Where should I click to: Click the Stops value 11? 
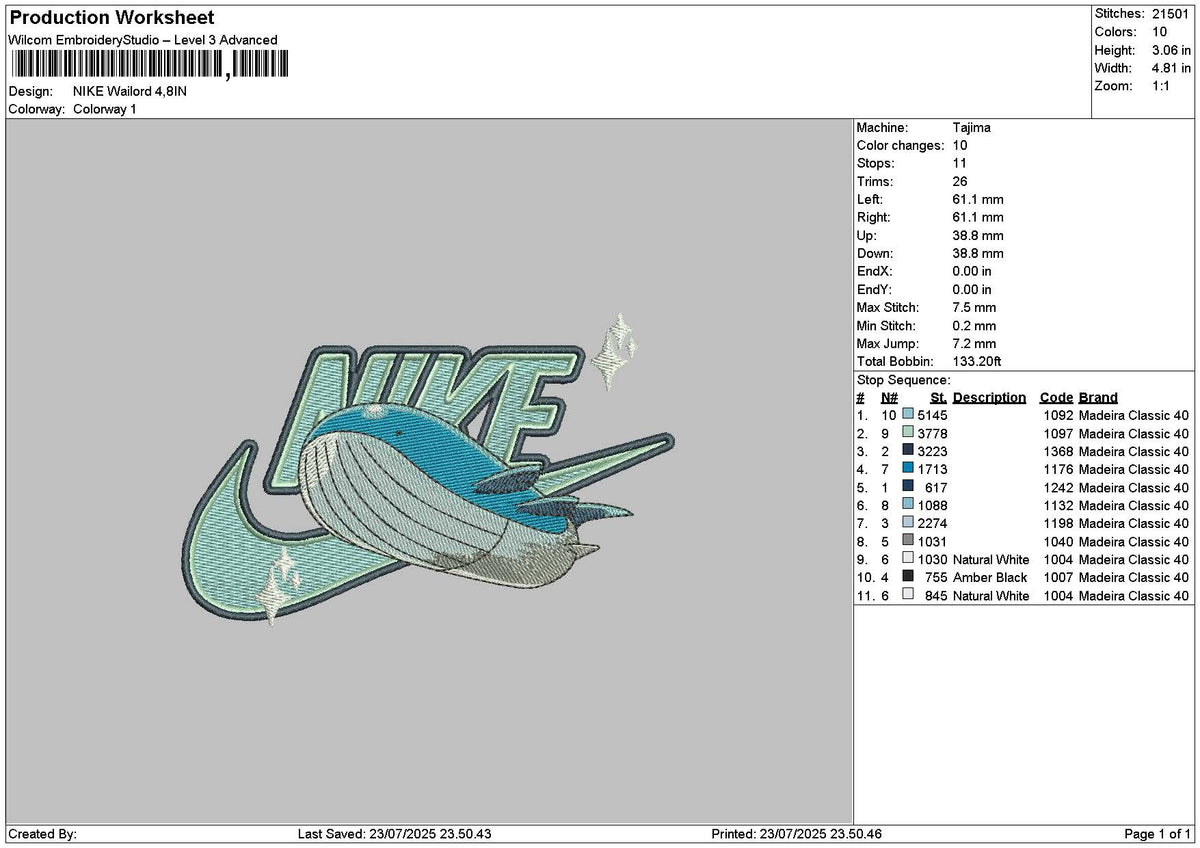point(960,164)
